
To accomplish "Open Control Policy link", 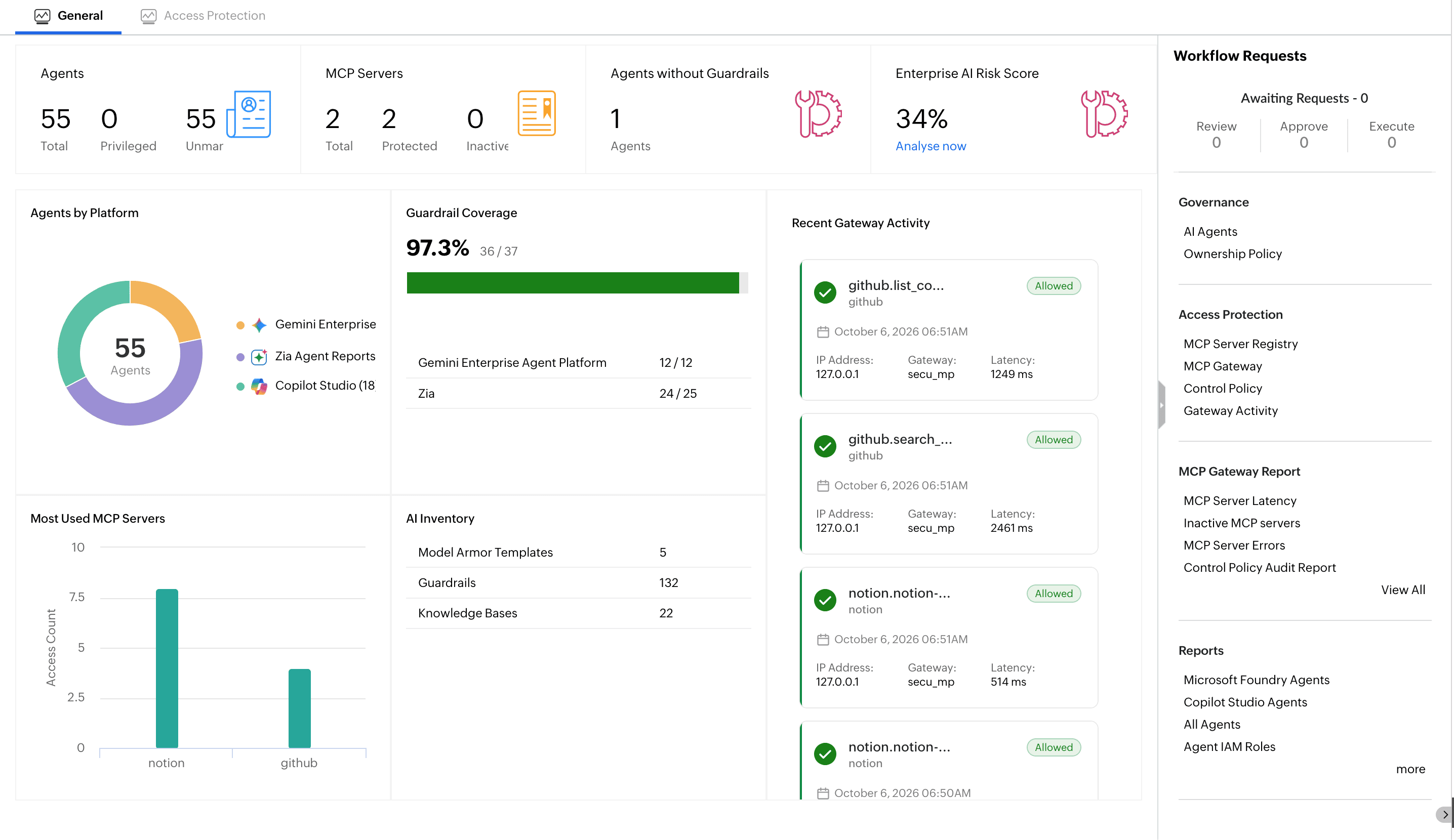I will tap(1223, 389).
